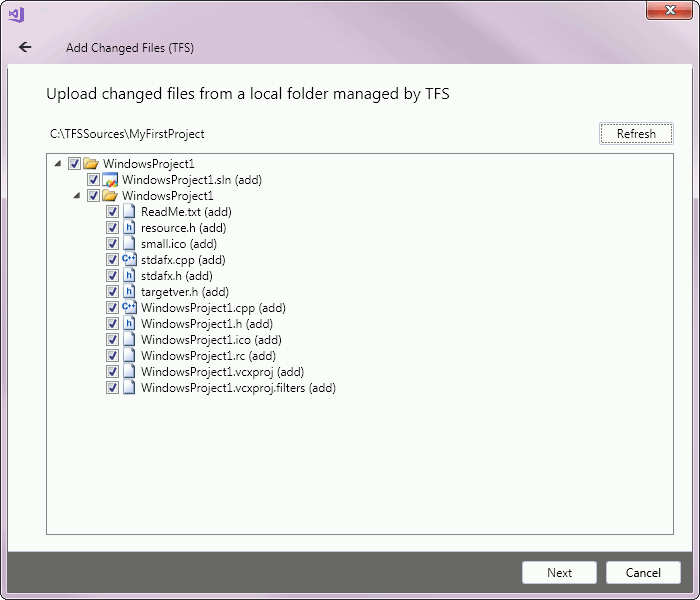Viewport: 700px width, 600px height.
Task: Uncheck the small.ico checkbox
Action: pos(112,244)
